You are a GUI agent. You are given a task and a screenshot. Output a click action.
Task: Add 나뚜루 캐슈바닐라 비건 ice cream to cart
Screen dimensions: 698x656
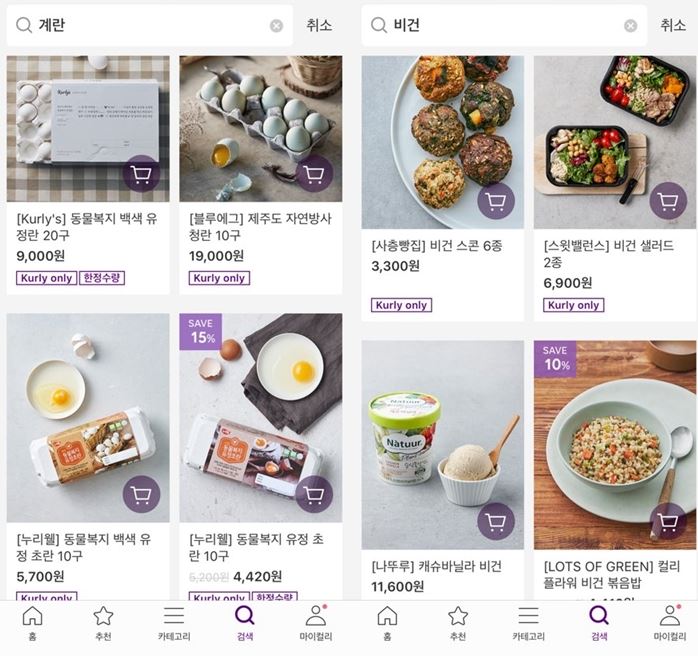click(x=496, y=521)
